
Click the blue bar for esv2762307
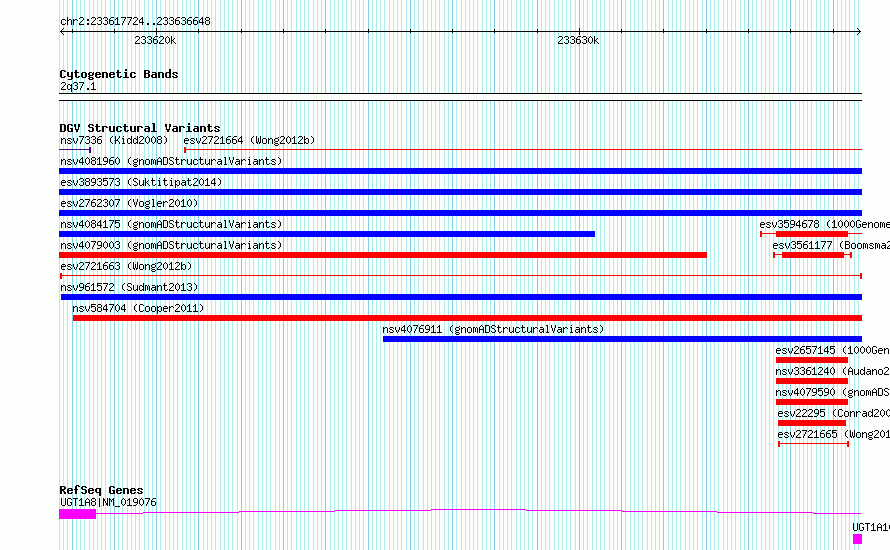460,213
